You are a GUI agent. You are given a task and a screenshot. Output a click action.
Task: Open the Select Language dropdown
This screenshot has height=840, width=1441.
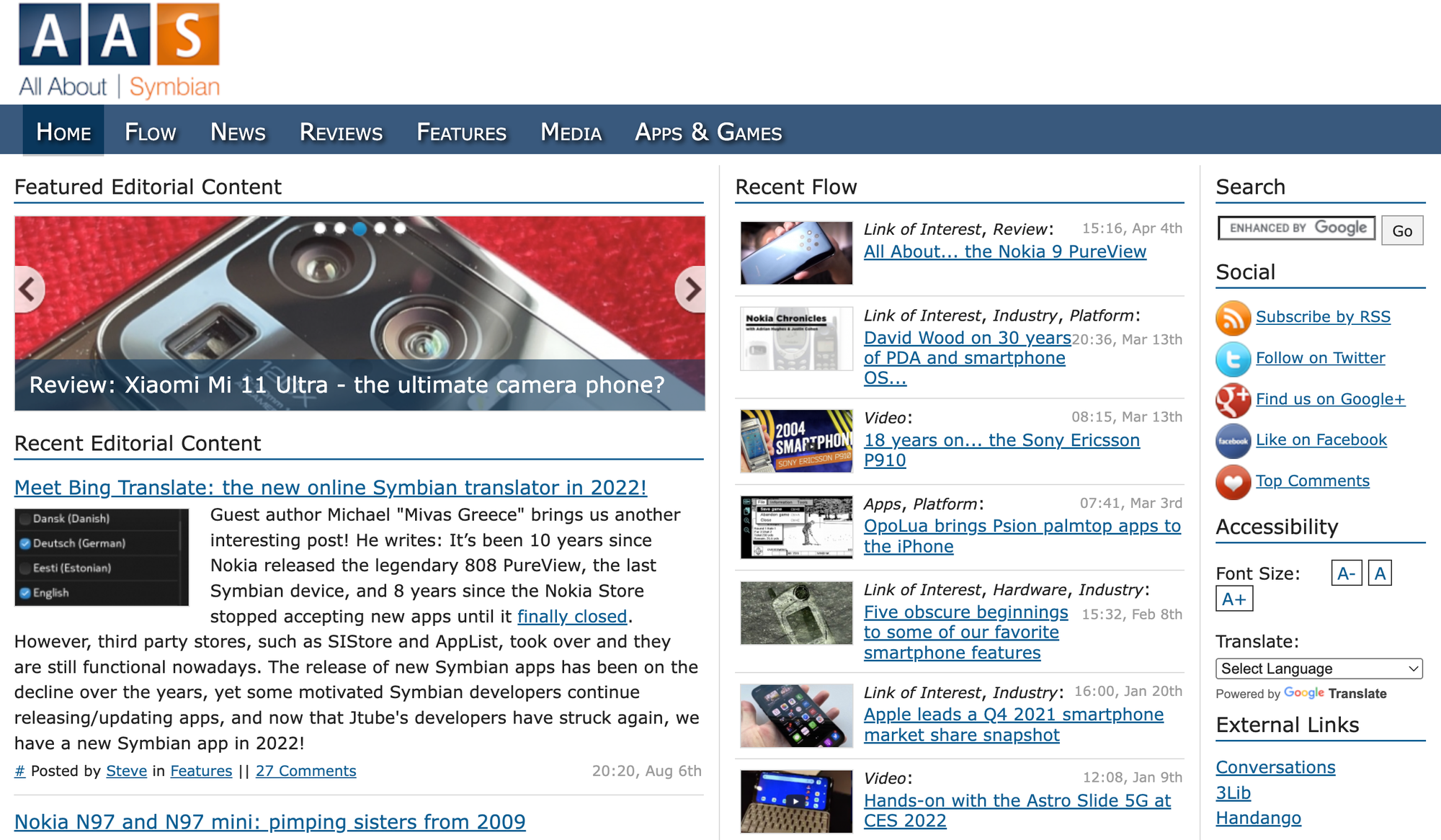click(1319, 669)
